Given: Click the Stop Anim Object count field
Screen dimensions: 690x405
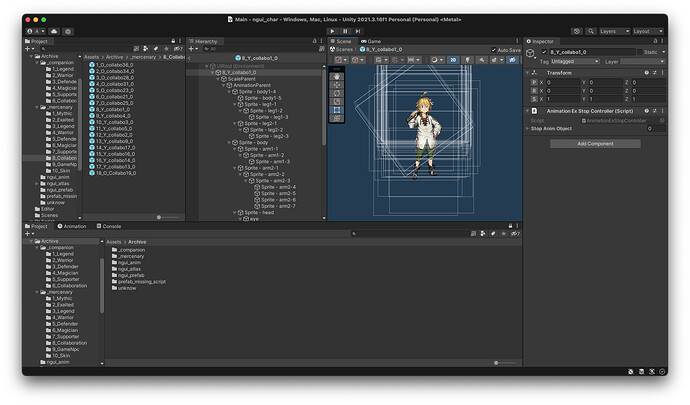Looking at the screenshot, I should (656, 129).
